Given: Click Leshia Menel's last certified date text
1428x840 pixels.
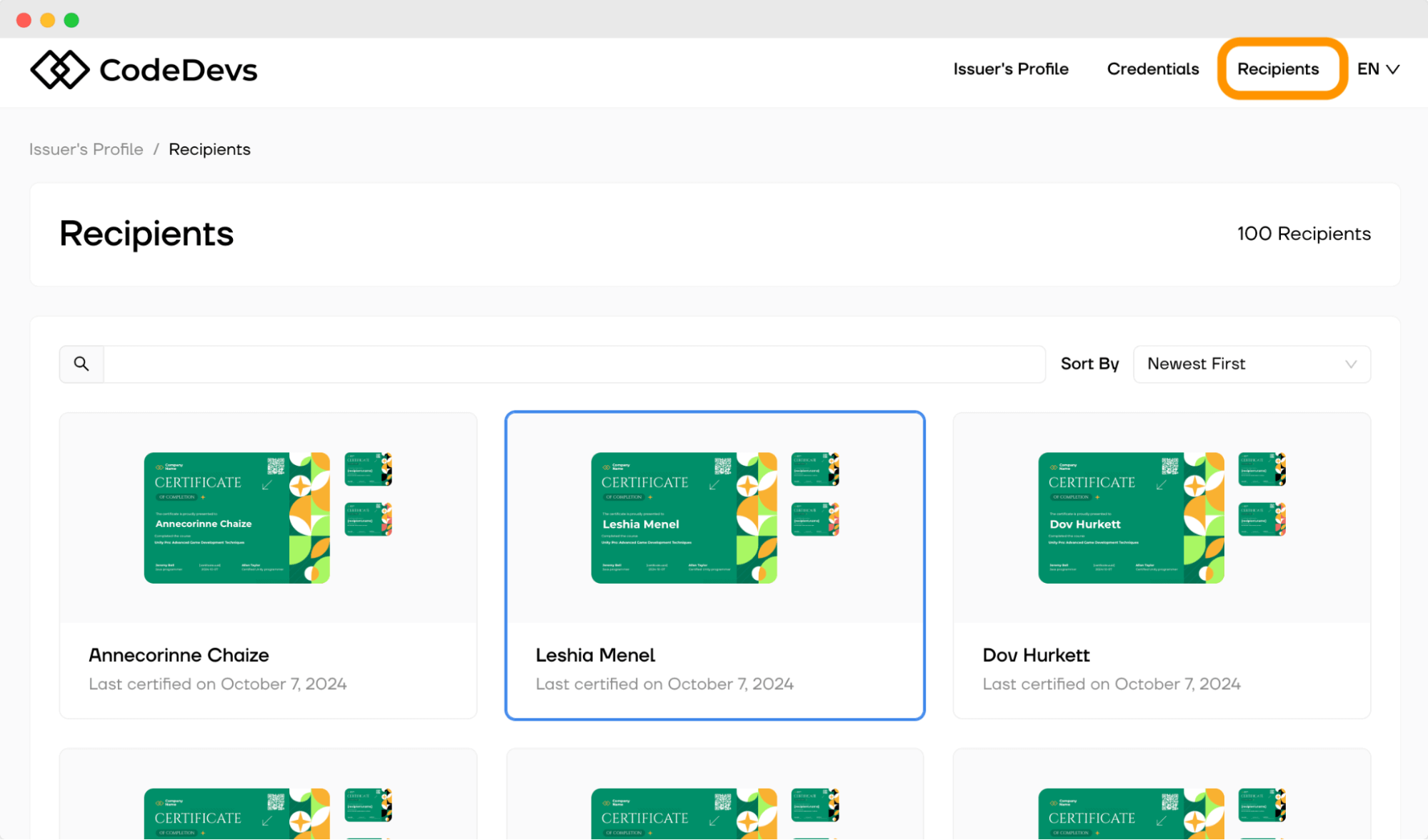Looking at the screenshot, I should (664, 684).
